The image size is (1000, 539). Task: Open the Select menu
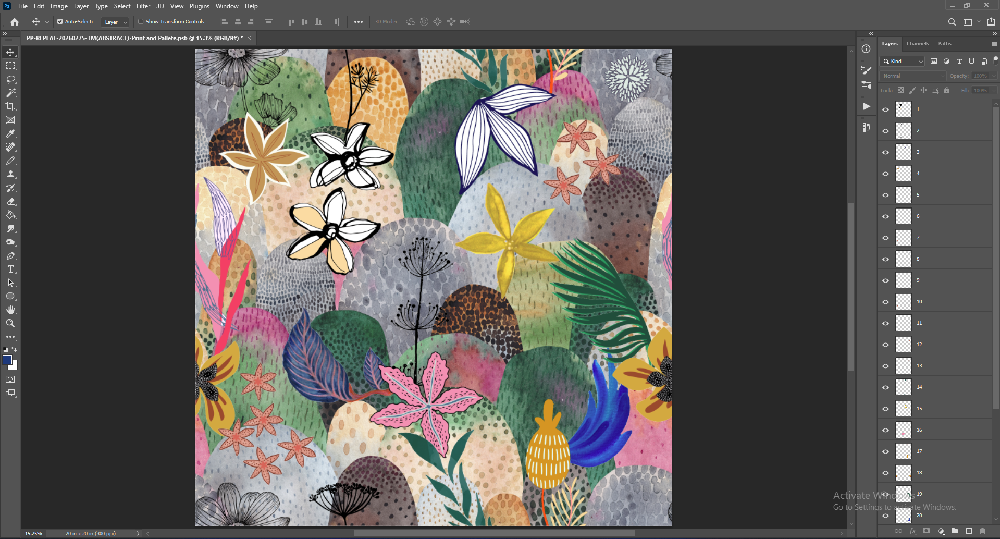[122, 6]
